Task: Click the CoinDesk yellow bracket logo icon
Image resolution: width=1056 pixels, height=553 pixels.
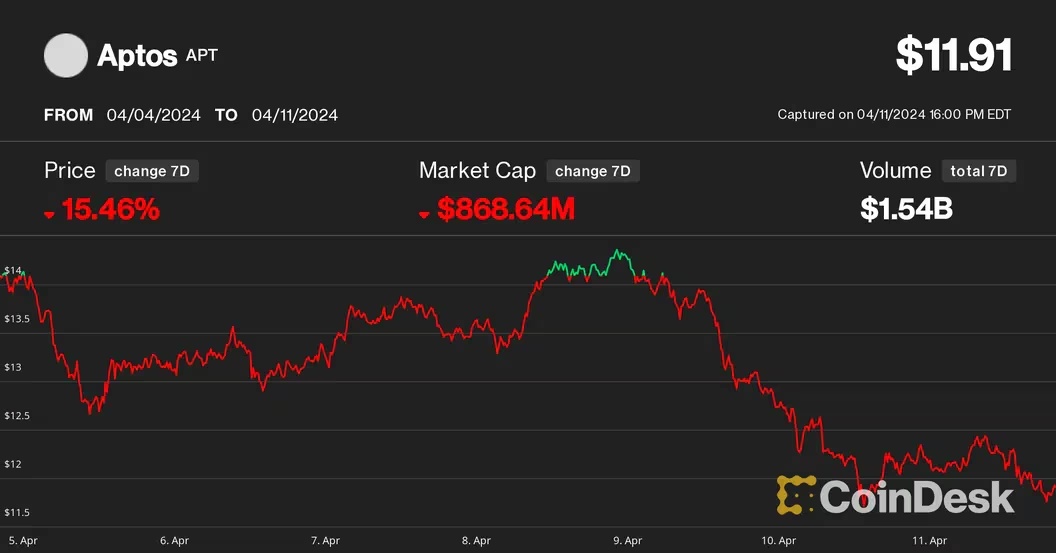Action: point(796,495)
